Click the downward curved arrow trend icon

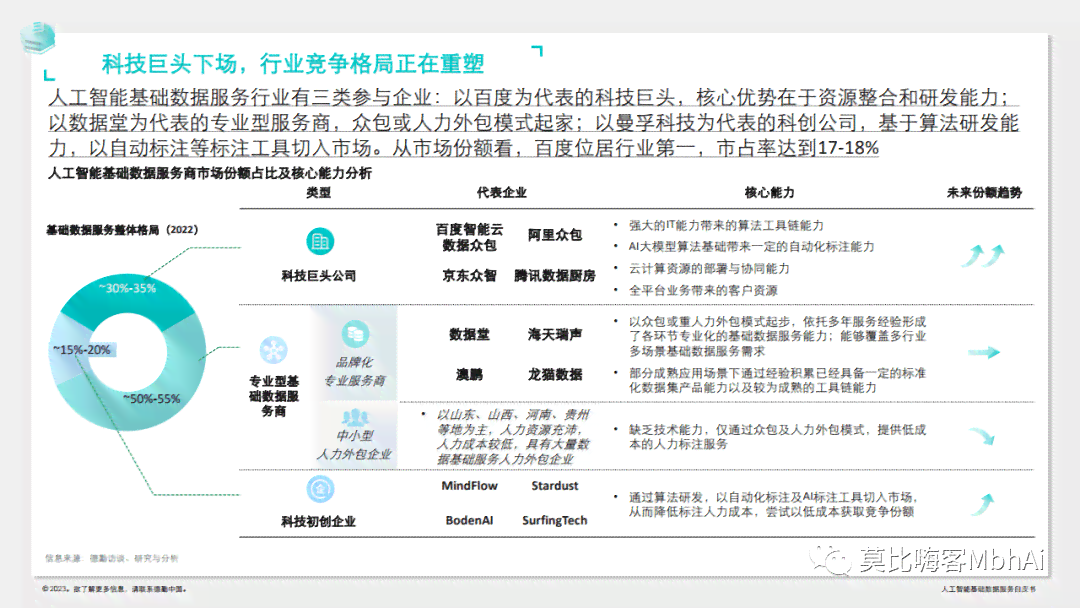pyautogui.click(x=982, y=436)
